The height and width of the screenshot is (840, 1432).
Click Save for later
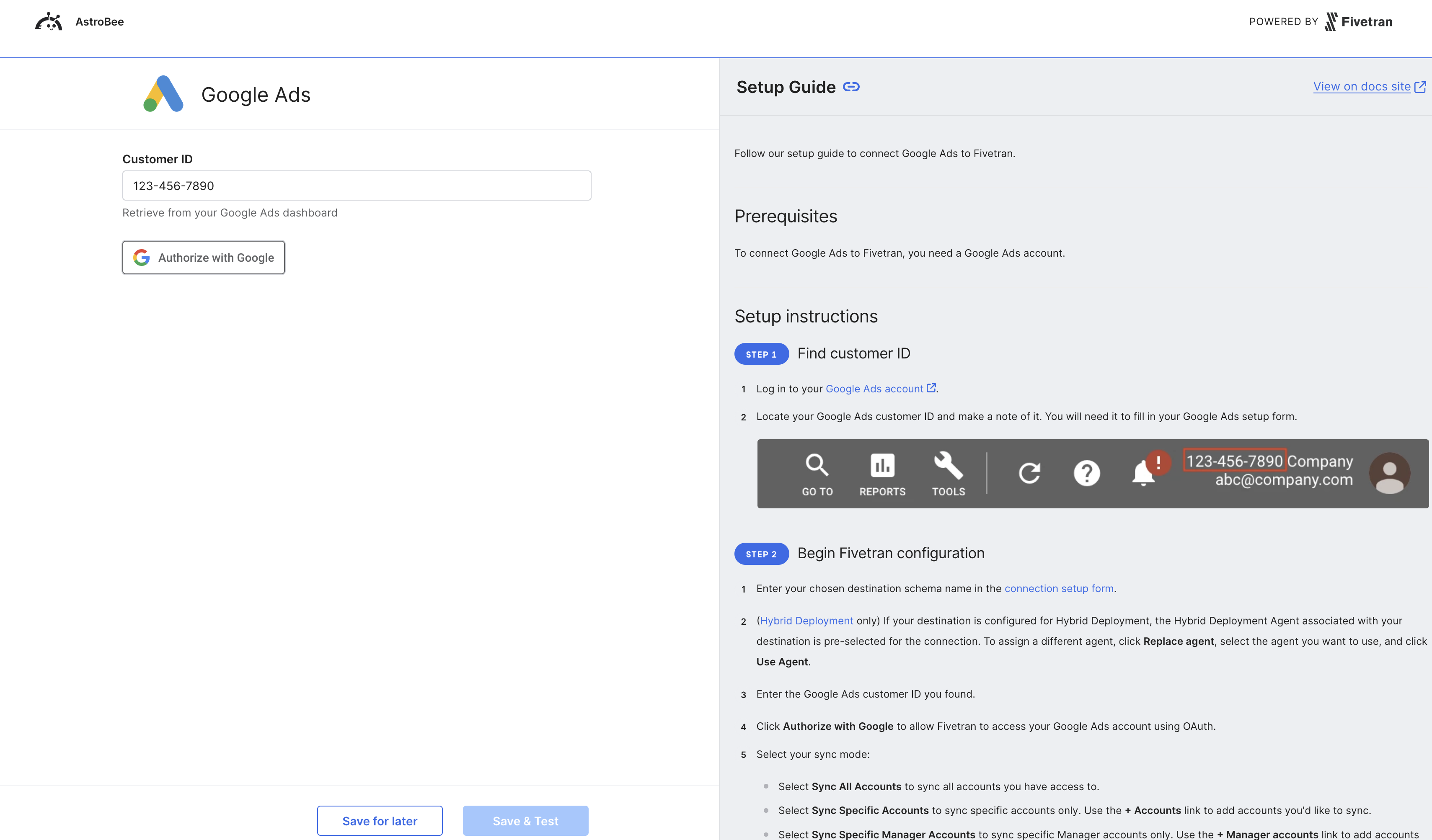click(379, 820)
